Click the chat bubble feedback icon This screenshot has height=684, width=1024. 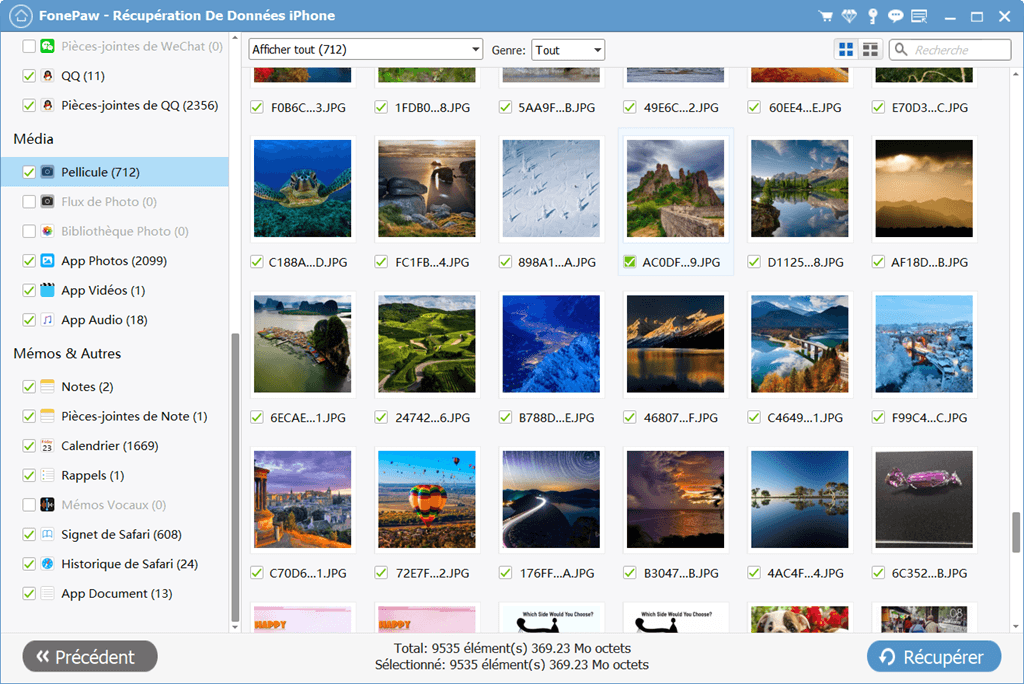896,16
